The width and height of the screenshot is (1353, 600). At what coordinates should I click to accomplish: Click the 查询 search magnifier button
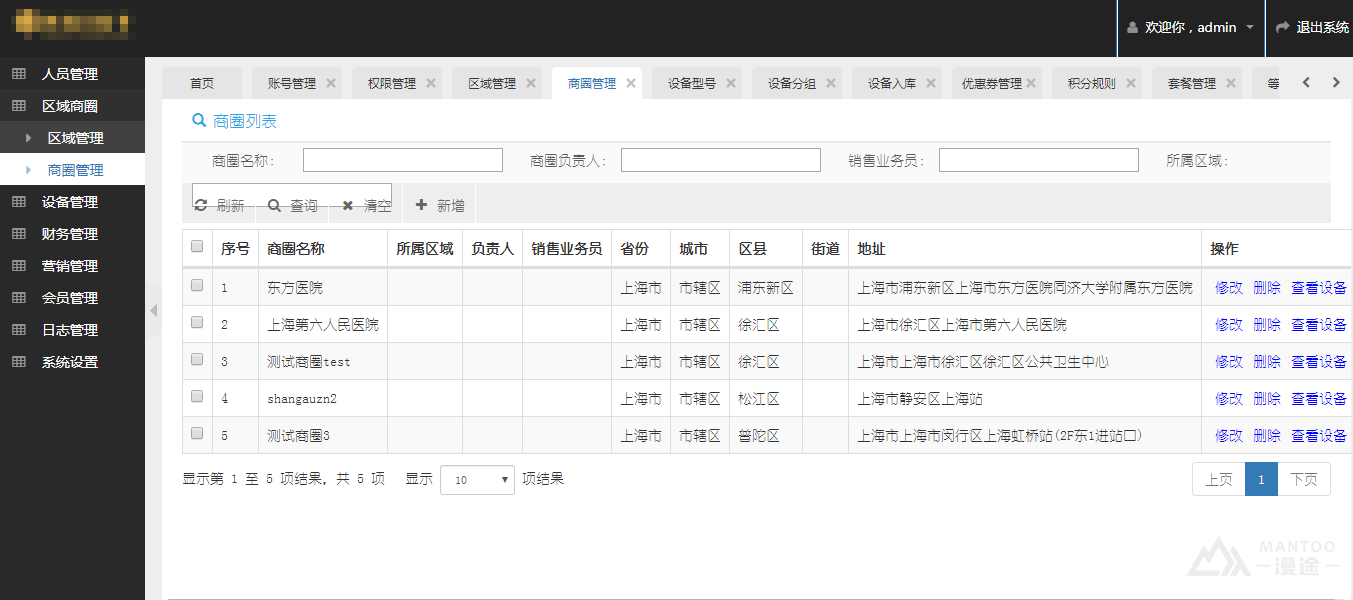pyautogui.click(x=292, y=205)
